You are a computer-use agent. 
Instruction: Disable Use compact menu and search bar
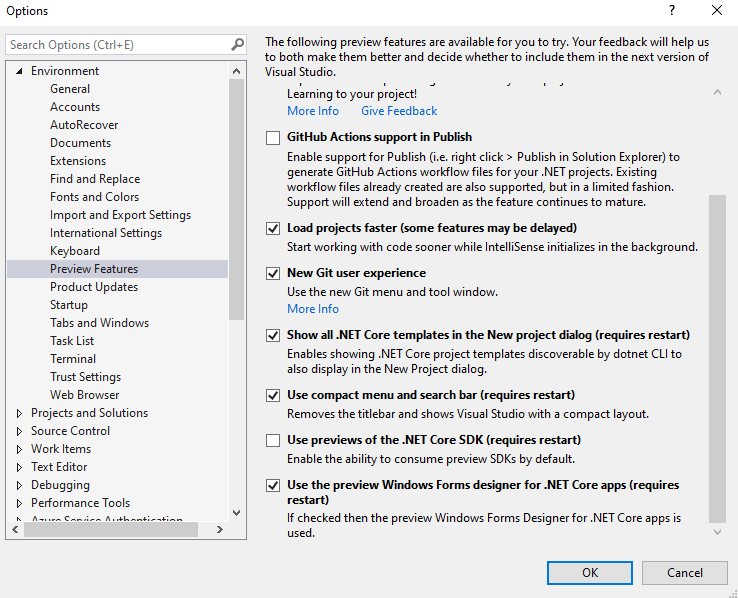coord(273,396)
